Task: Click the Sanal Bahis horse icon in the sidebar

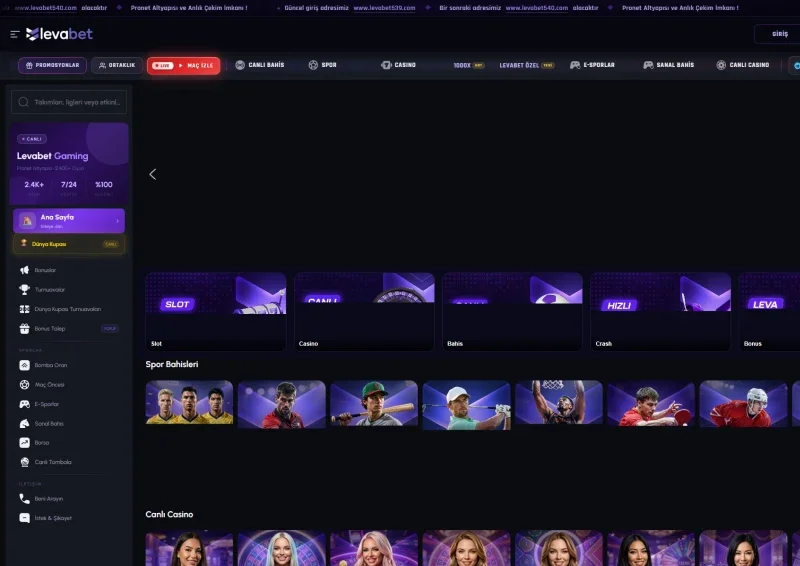Action: [x=24, y=423]
